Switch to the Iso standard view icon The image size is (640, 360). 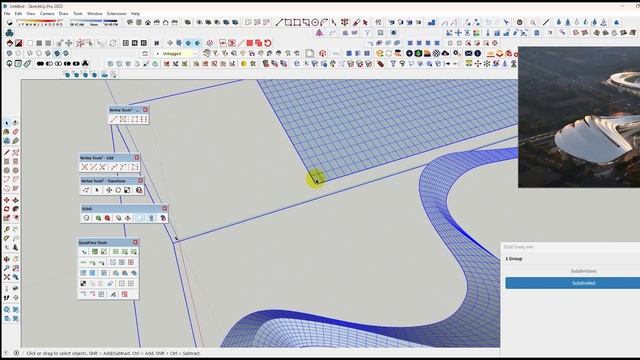point(130,22)
